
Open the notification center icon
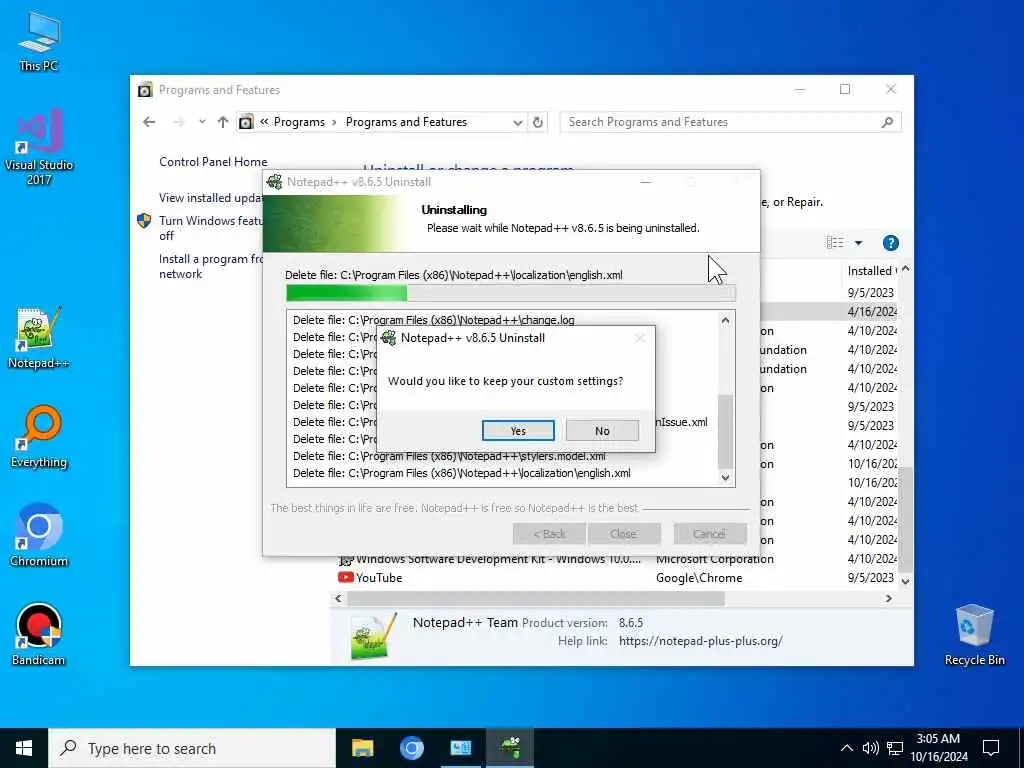(991, 748)
